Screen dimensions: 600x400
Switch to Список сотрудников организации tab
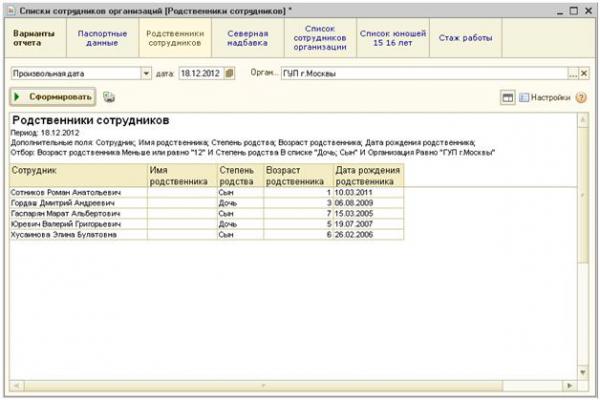click(320, 38)
